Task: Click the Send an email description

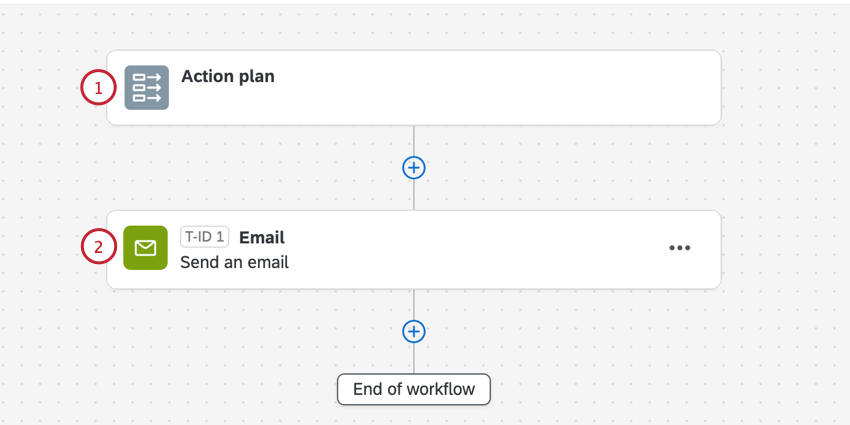Action: point(234,263)
